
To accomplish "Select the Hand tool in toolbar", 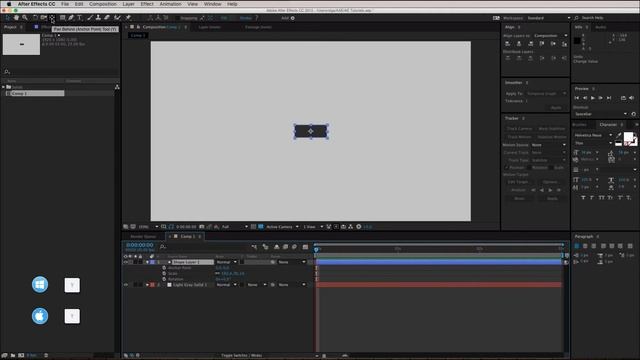I will tap(16, 18).
